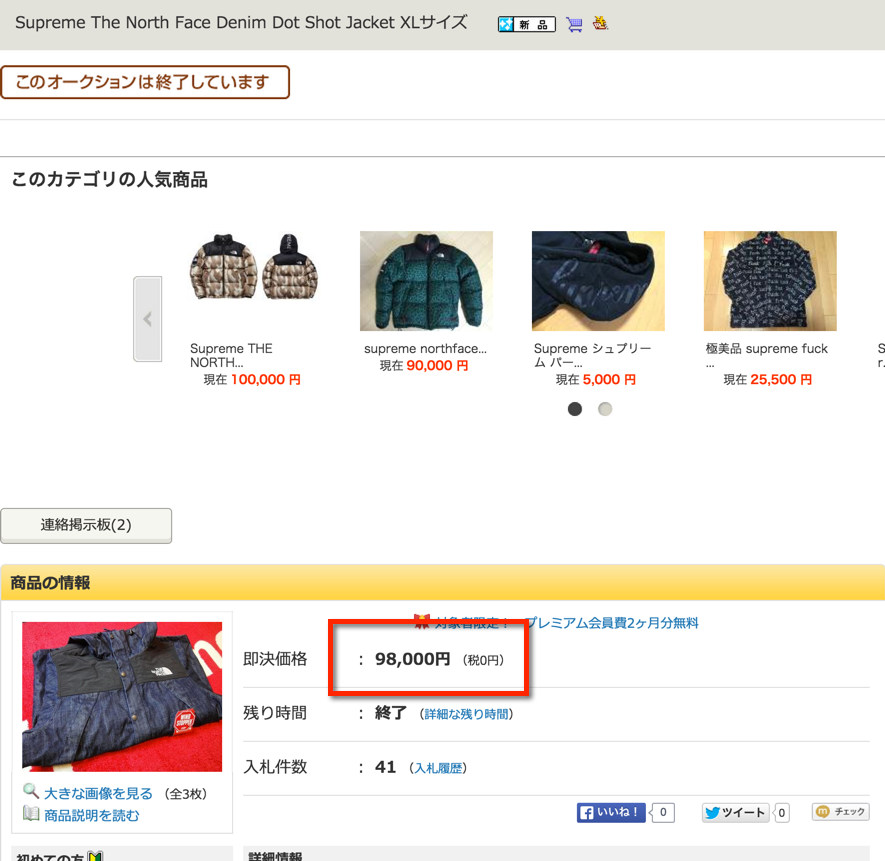Click the open book icon beside 商品説明を読む
This screenshot has height=861, width=885.
[x=31, y=814]
